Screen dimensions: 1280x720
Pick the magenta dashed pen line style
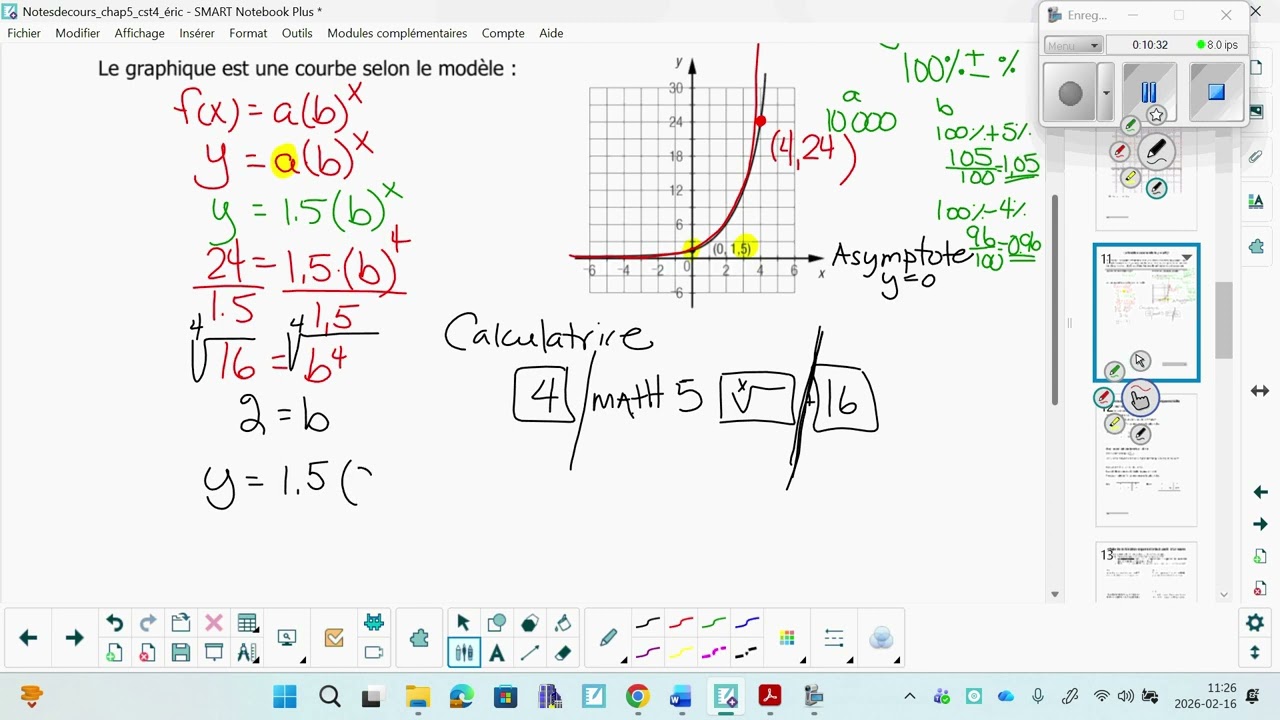pyautogui.click(x=714, y=653)
